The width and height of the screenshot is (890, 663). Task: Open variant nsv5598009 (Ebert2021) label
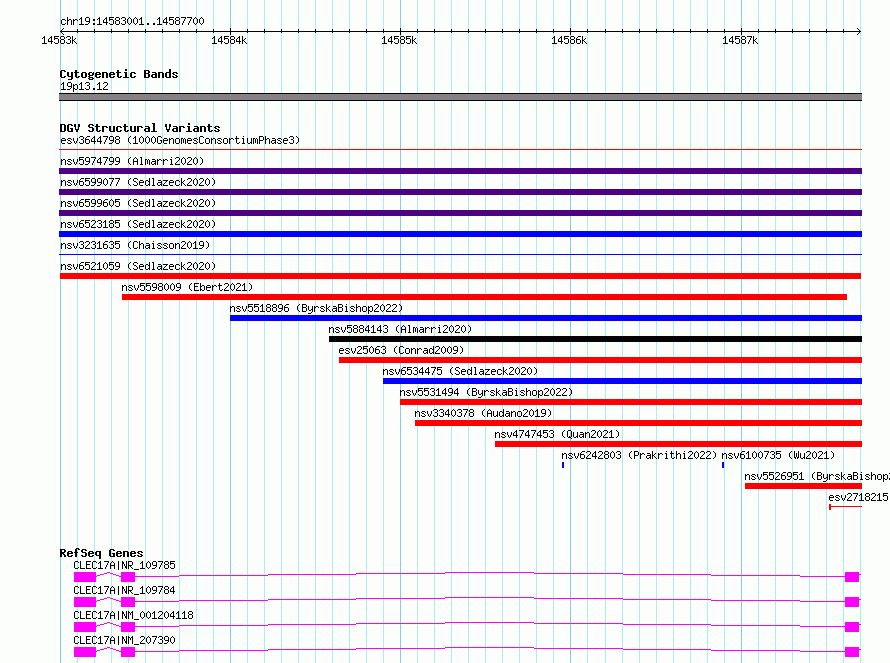click(x=187, y=287)
